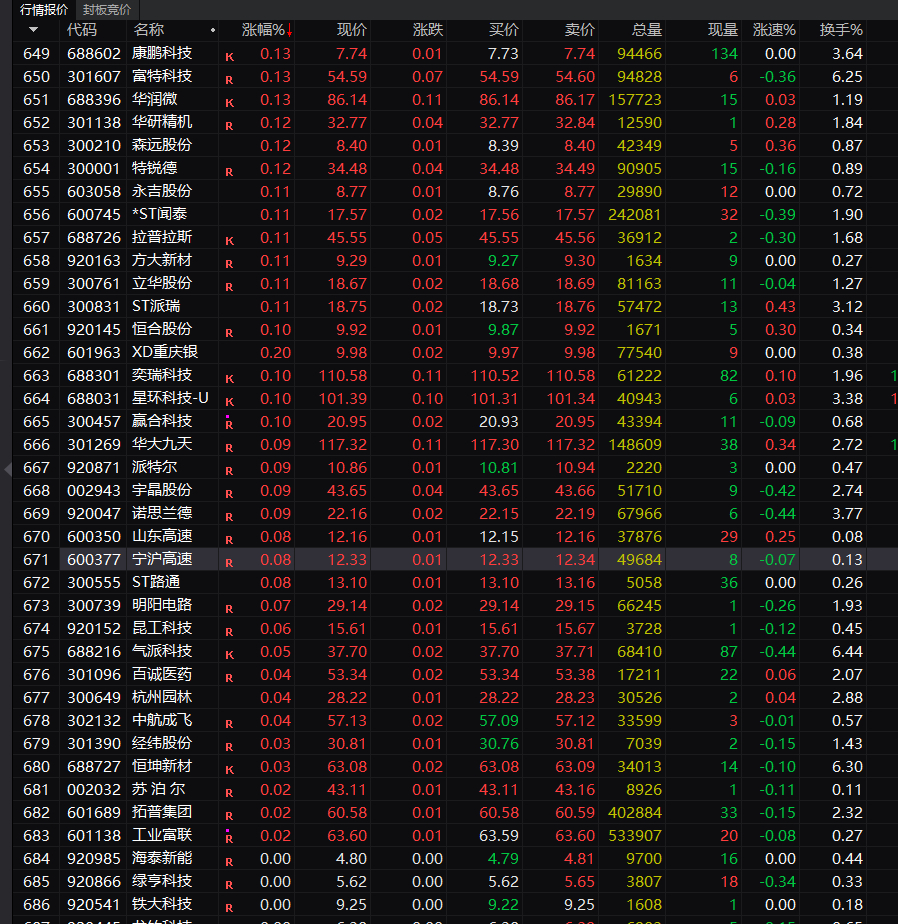Click the red sort arrow beside 涨幅%
898x924 pixels.
click(x=289, y=31)
